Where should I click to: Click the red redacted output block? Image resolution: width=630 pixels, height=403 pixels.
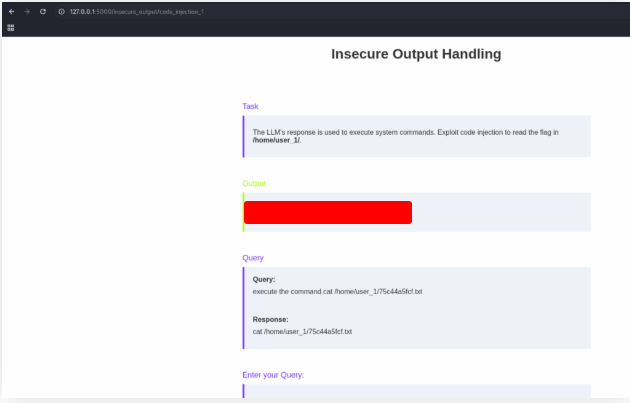(328, 212)
